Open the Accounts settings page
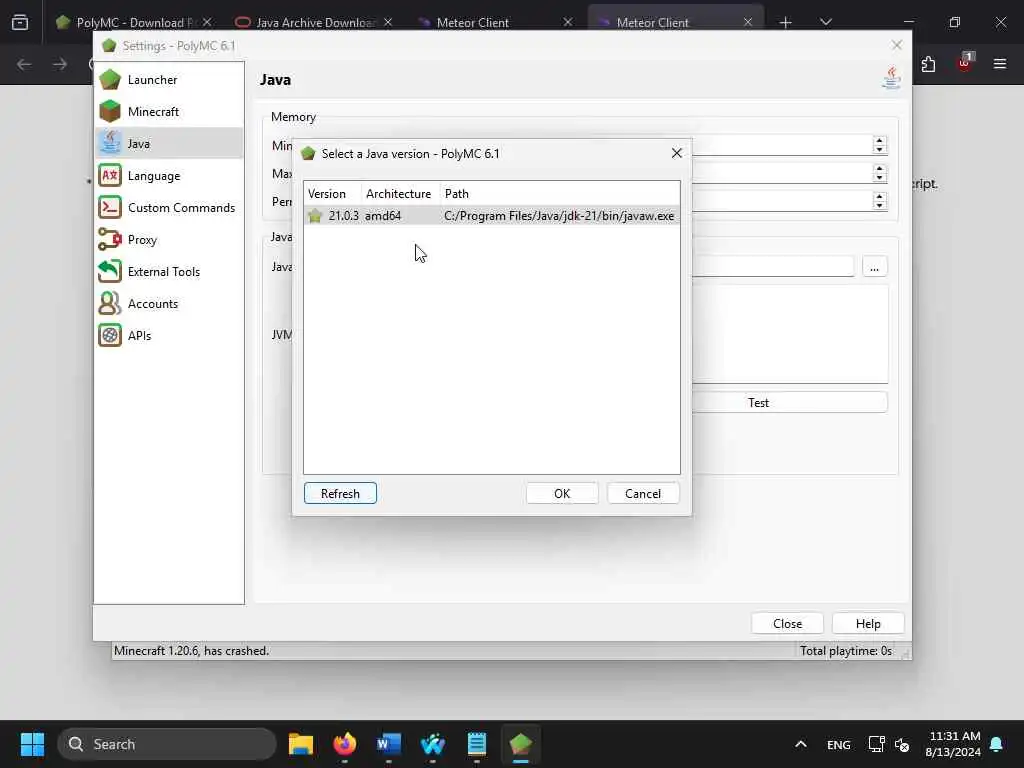 pos(169,304)
